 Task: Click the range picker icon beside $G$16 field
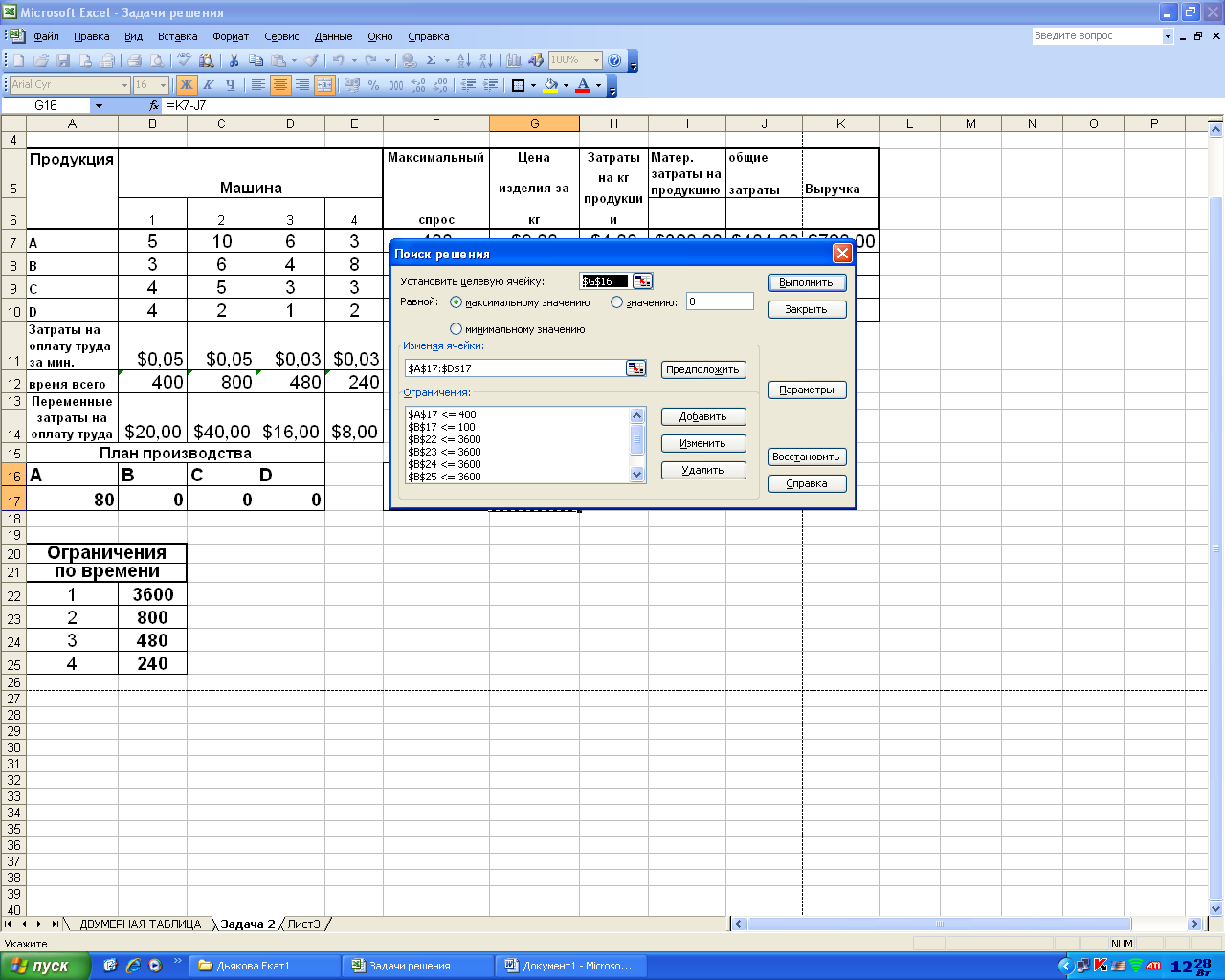(x=642, y=280)
